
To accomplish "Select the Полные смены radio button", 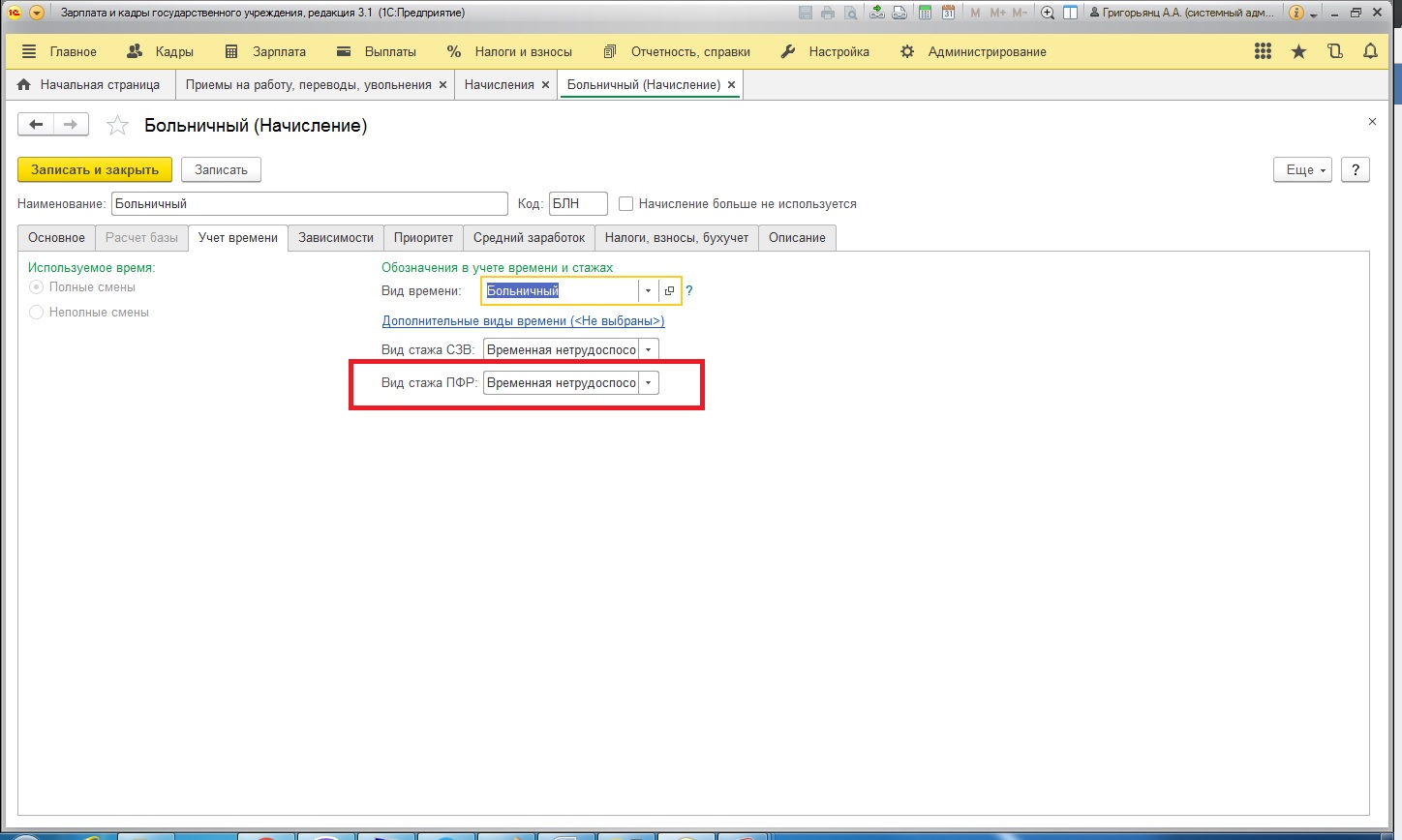I will (x=37, y=287).
